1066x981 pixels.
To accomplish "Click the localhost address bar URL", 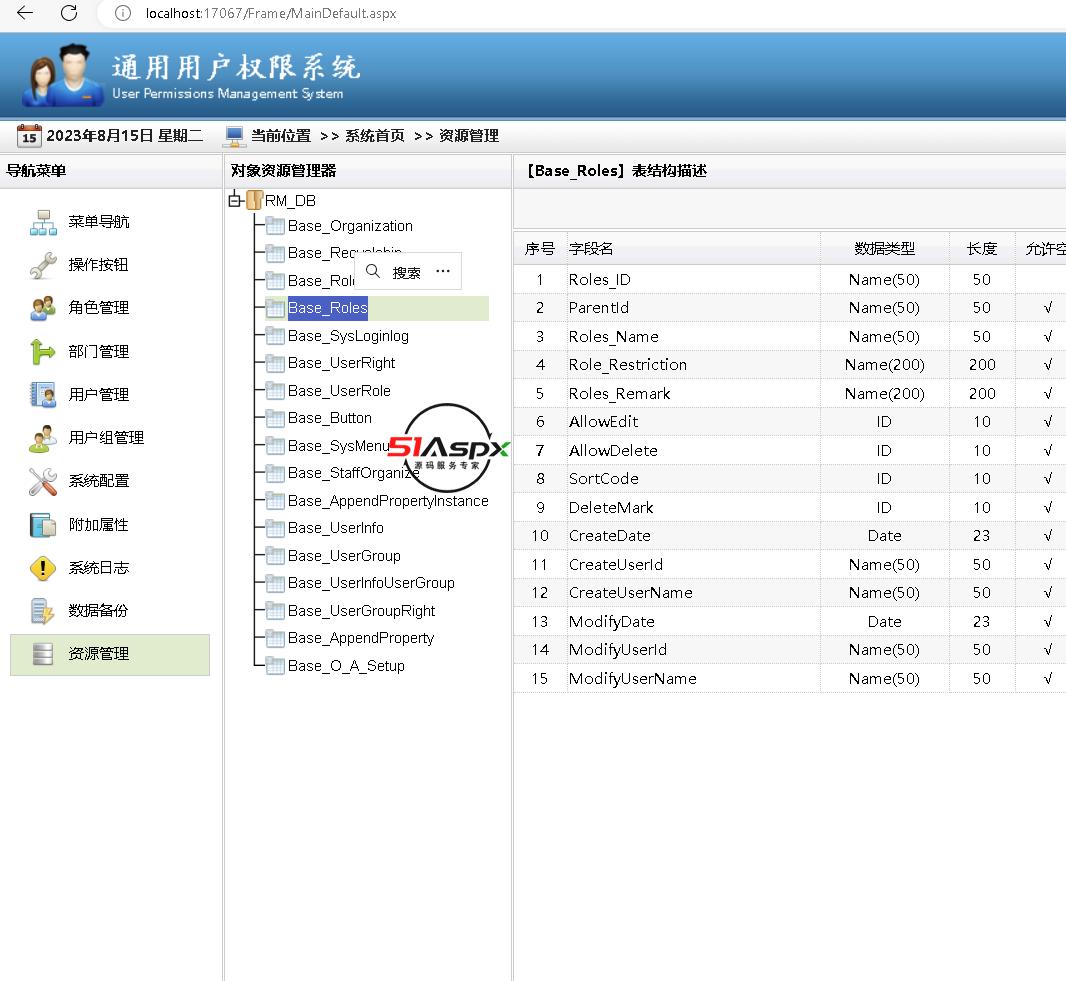I will (271, 13).
